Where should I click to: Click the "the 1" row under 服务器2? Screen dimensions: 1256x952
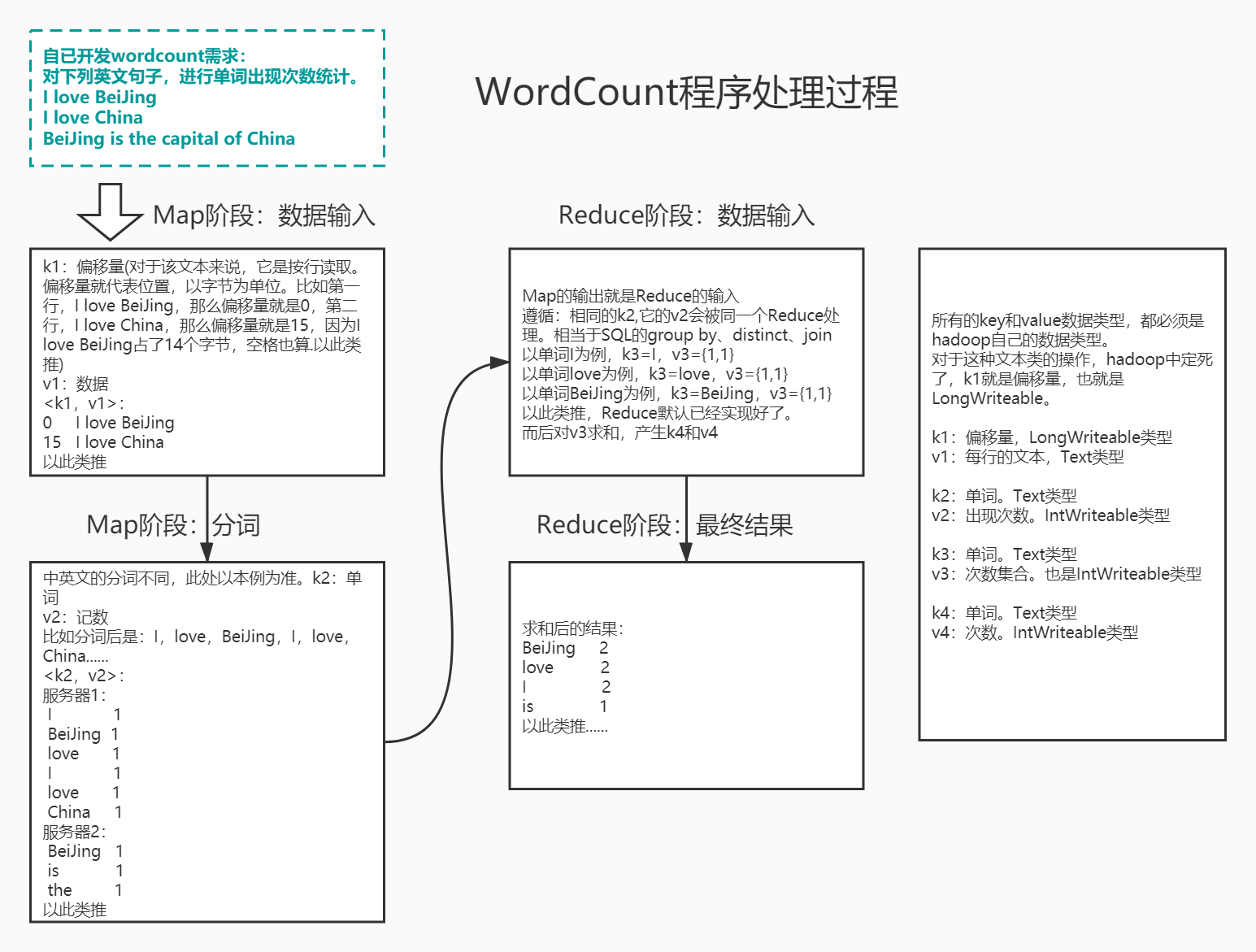(85, 890)
